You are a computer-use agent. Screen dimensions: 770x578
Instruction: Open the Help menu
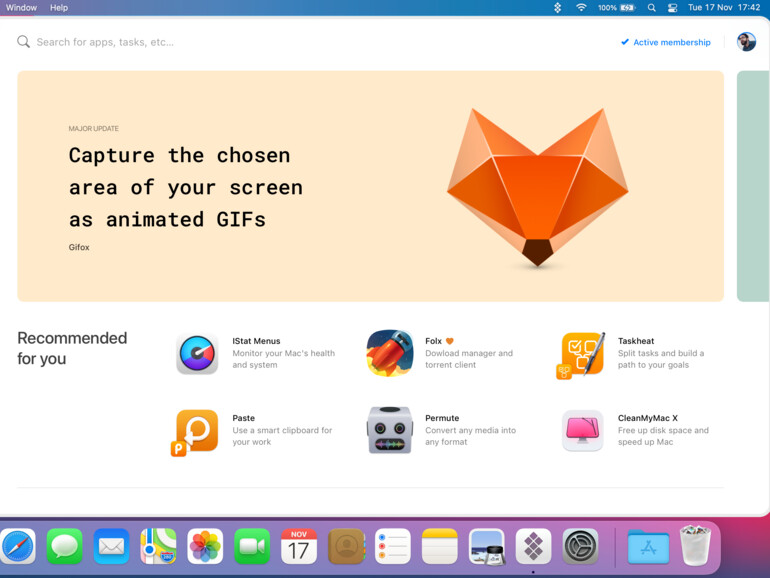pyautogui.click(x=59, y=7)
